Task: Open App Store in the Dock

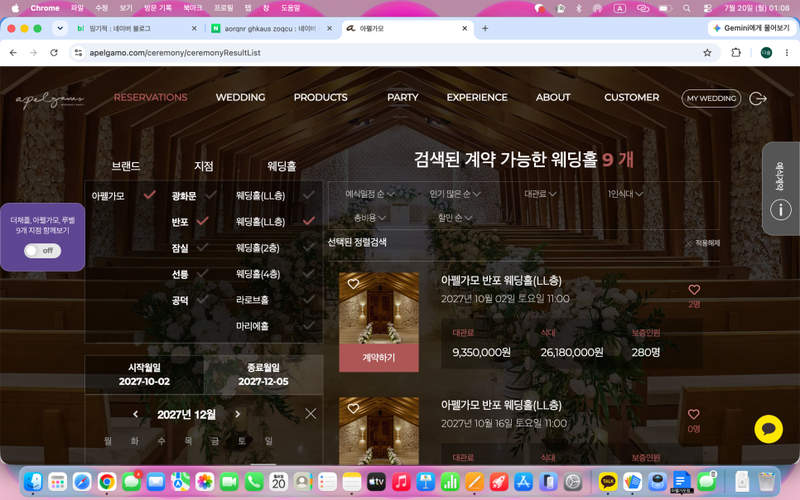Action: pos(523,481)
